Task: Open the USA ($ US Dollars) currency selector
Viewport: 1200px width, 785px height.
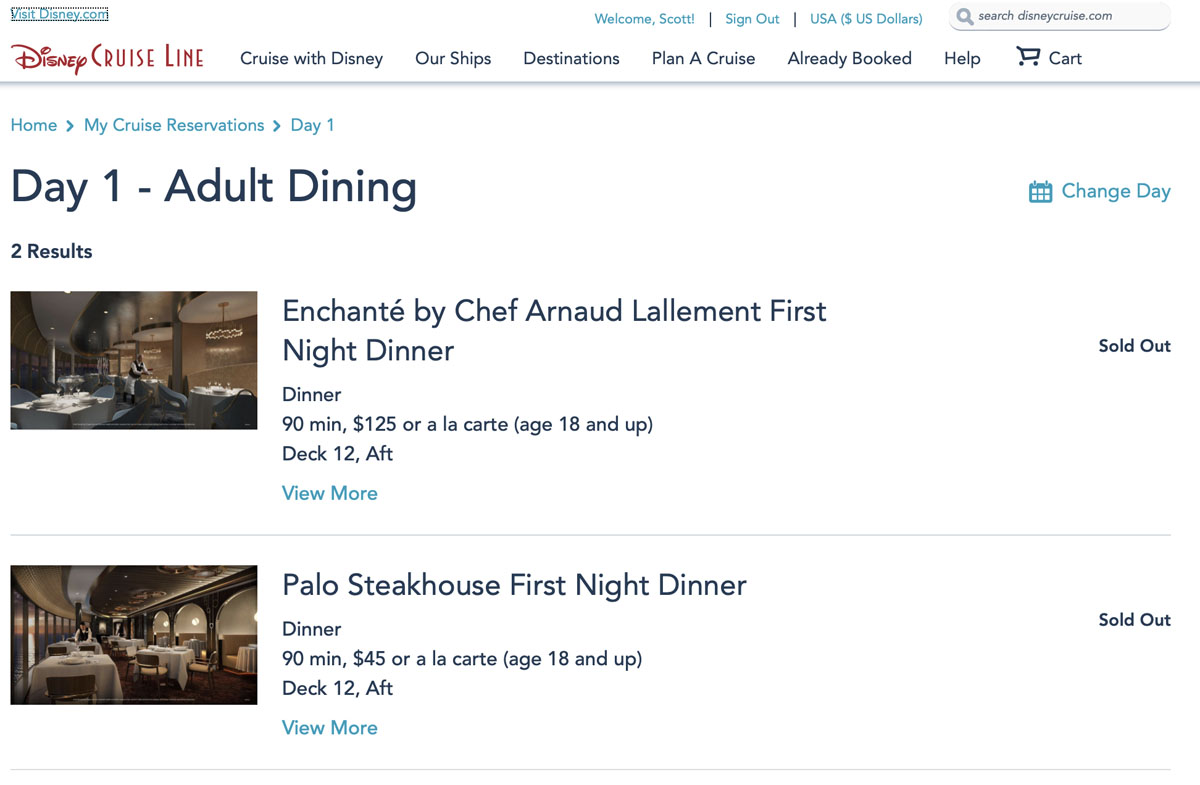Action: coord(866,19)
